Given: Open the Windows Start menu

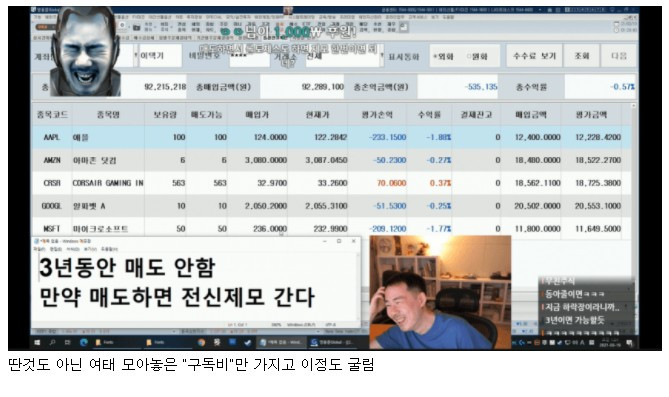Looking at the screenshot, I should point(37,342).
